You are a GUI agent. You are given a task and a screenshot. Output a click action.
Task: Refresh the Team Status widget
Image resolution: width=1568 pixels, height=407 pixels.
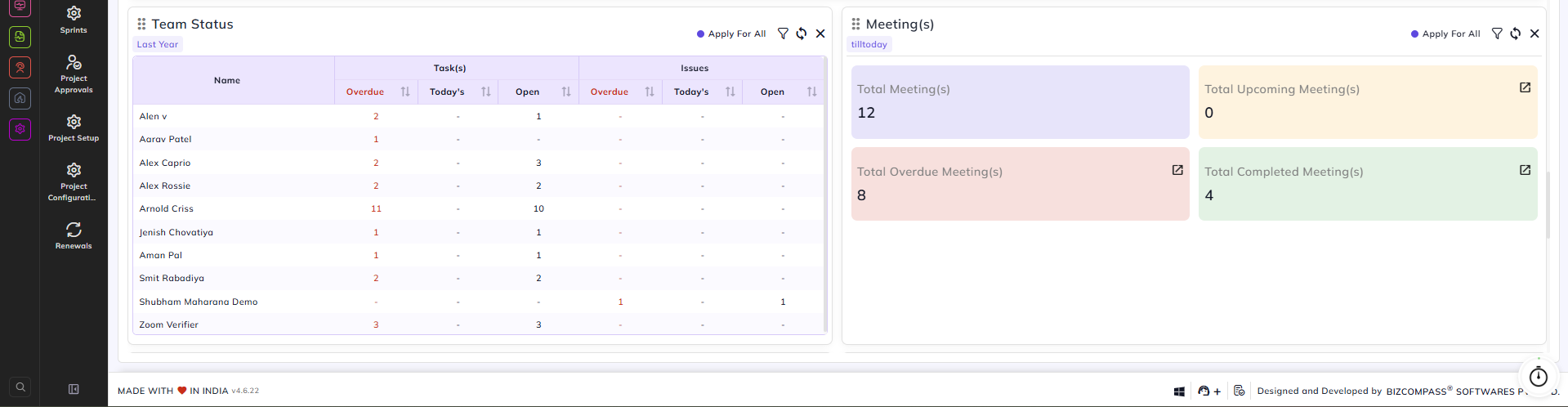[x=802, y=34]
